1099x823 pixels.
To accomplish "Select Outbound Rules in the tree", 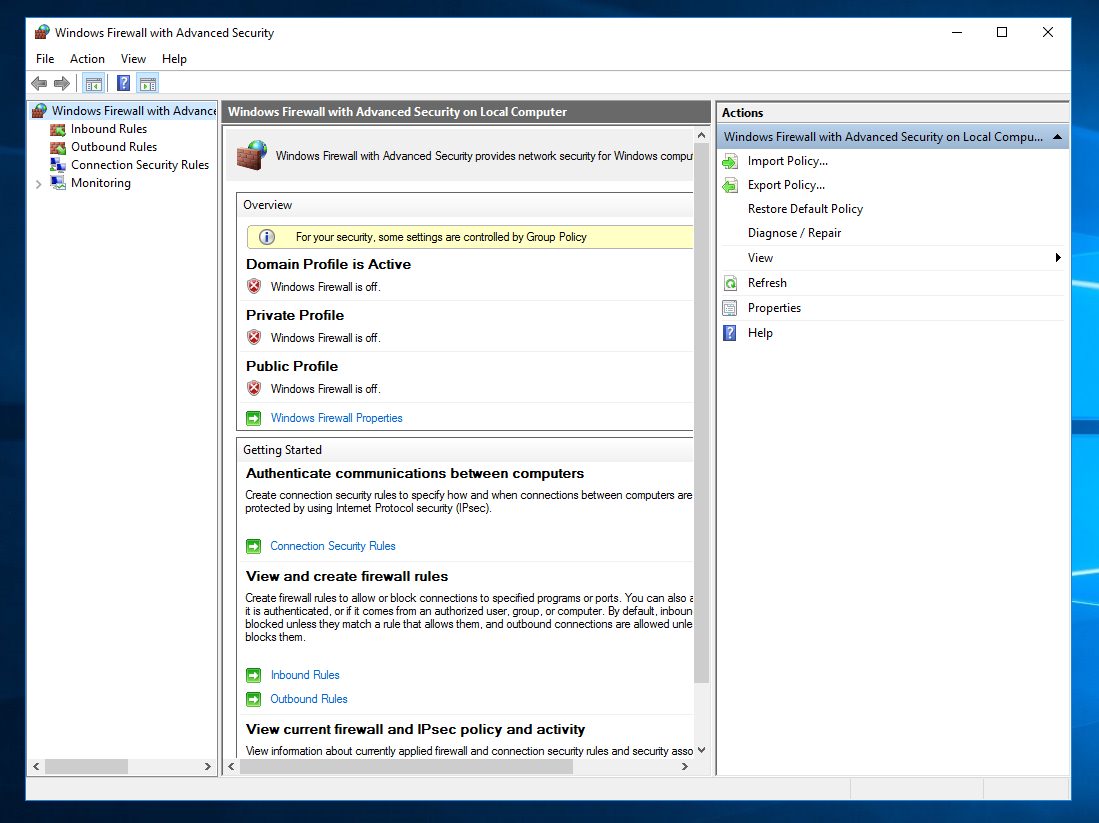I will (x=114, y=147).
